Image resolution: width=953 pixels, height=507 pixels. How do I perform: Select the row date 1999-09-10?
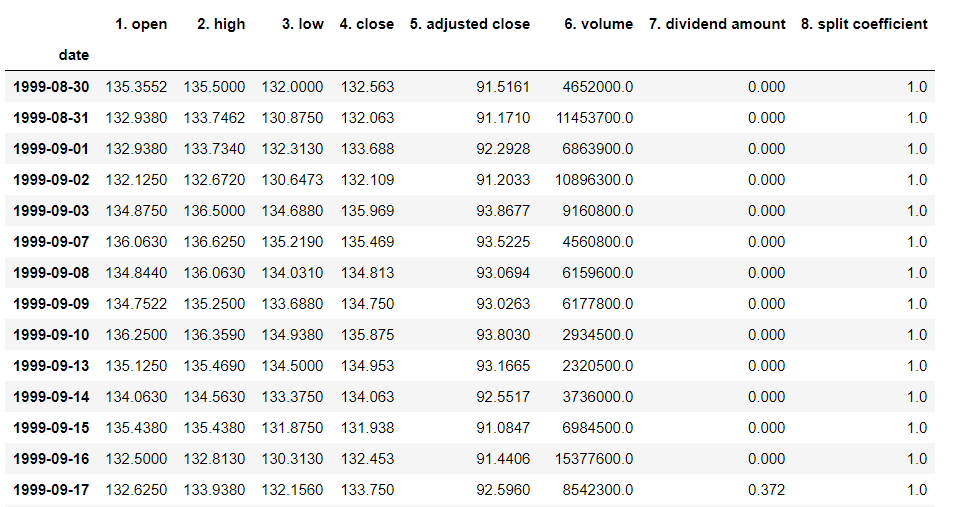click(x=51, y=335)
